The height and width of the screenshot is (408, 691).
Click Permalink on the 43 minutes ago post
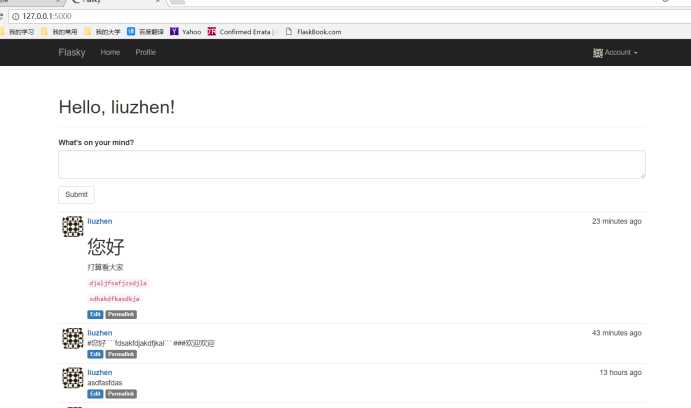tap(121, 354)
